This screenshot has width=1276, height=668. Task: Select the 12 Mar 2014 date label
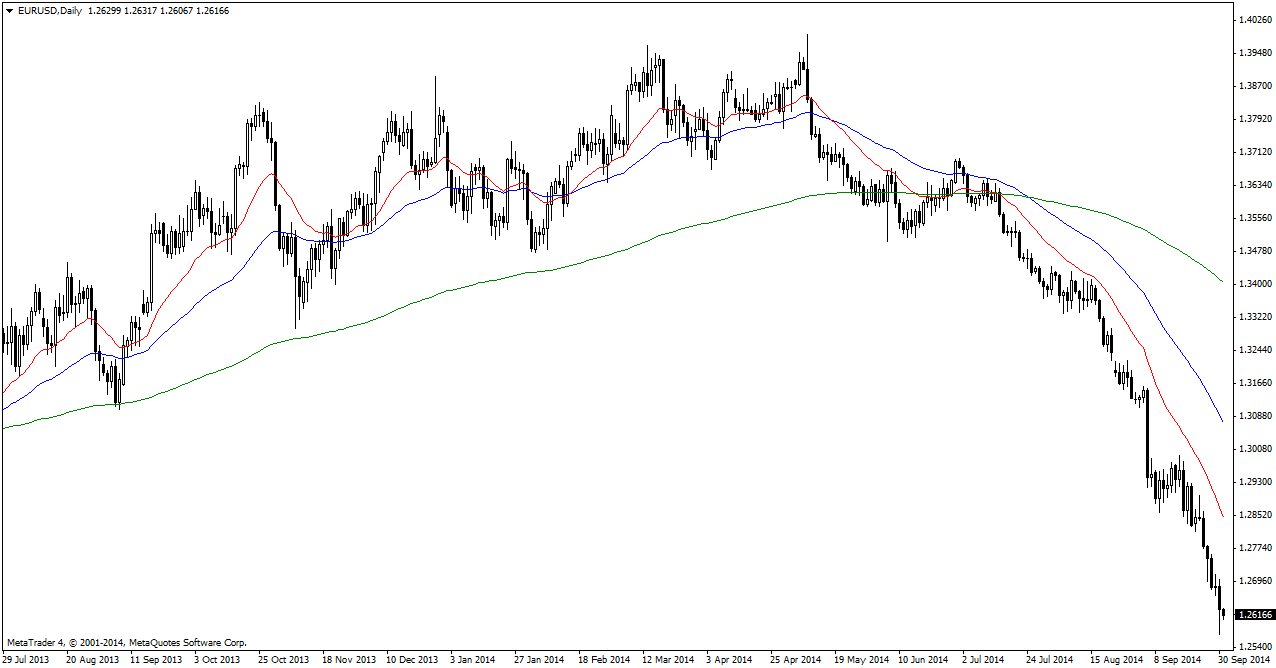tap(667, 660)
